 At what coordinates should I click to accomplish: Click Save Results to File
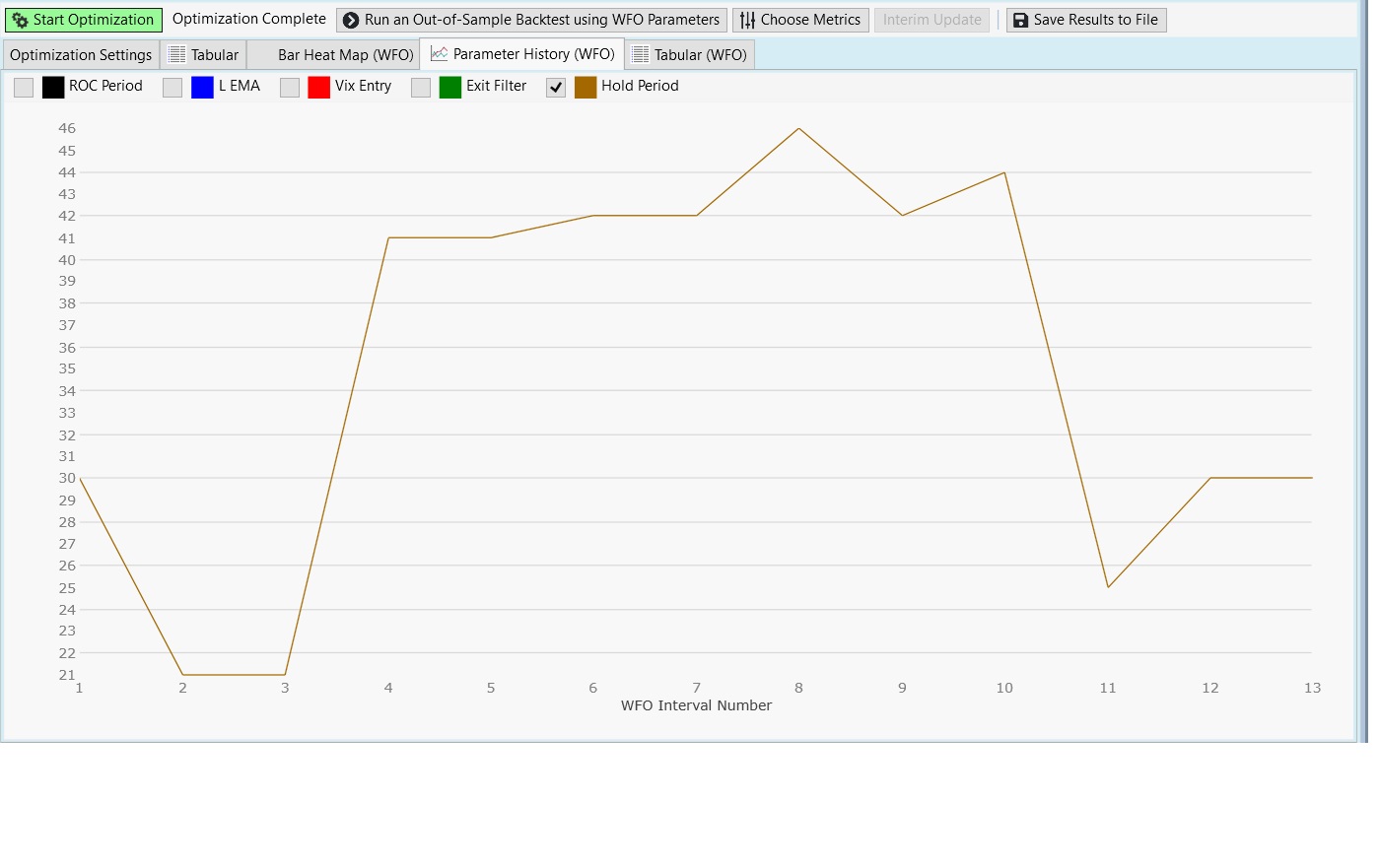click(1086, 20)
